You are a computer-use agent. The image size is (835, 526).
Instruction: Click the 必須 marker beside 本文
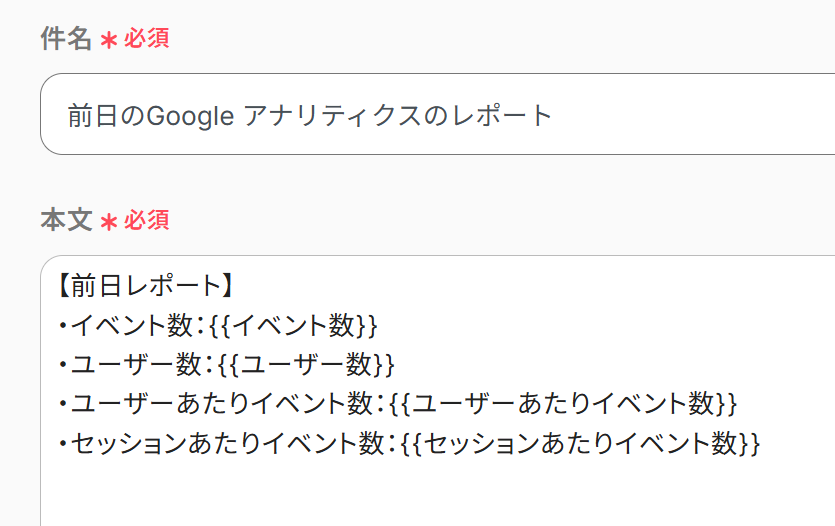click(x=146, y=220)
